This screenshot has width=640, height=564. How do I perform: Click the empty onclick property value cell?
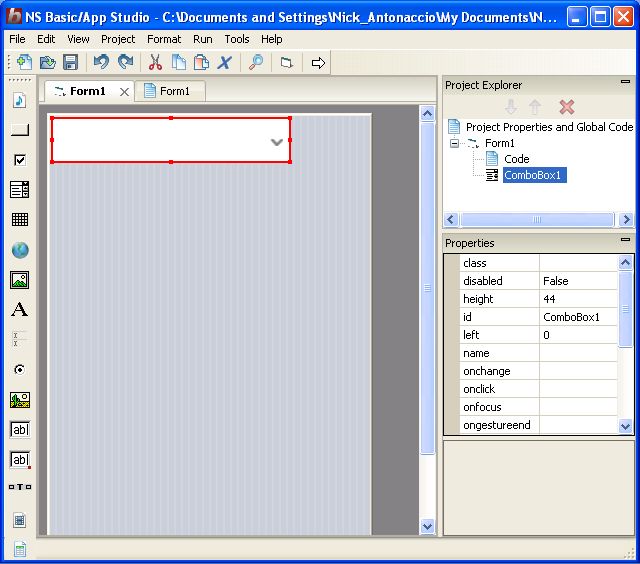tap(578, 389)
